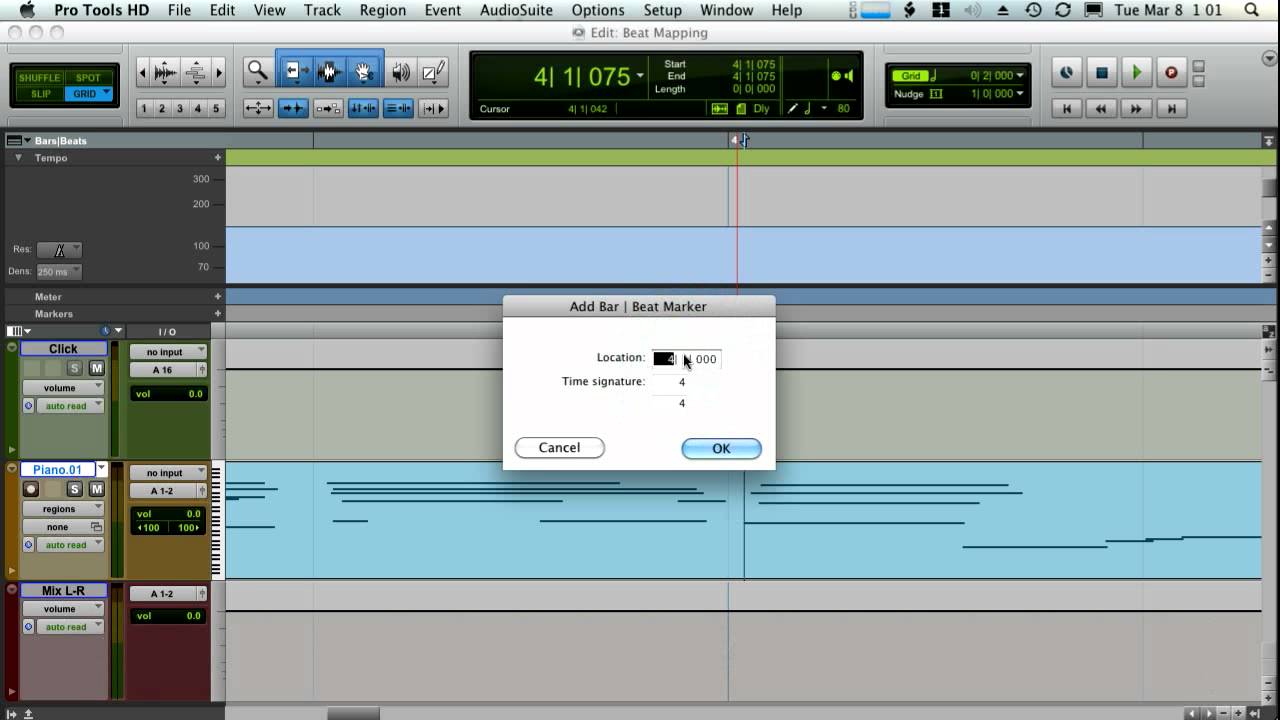Collapse the Tempo ruler expander
Viewport: 1280px width, 720px height.
click(18, 158)
